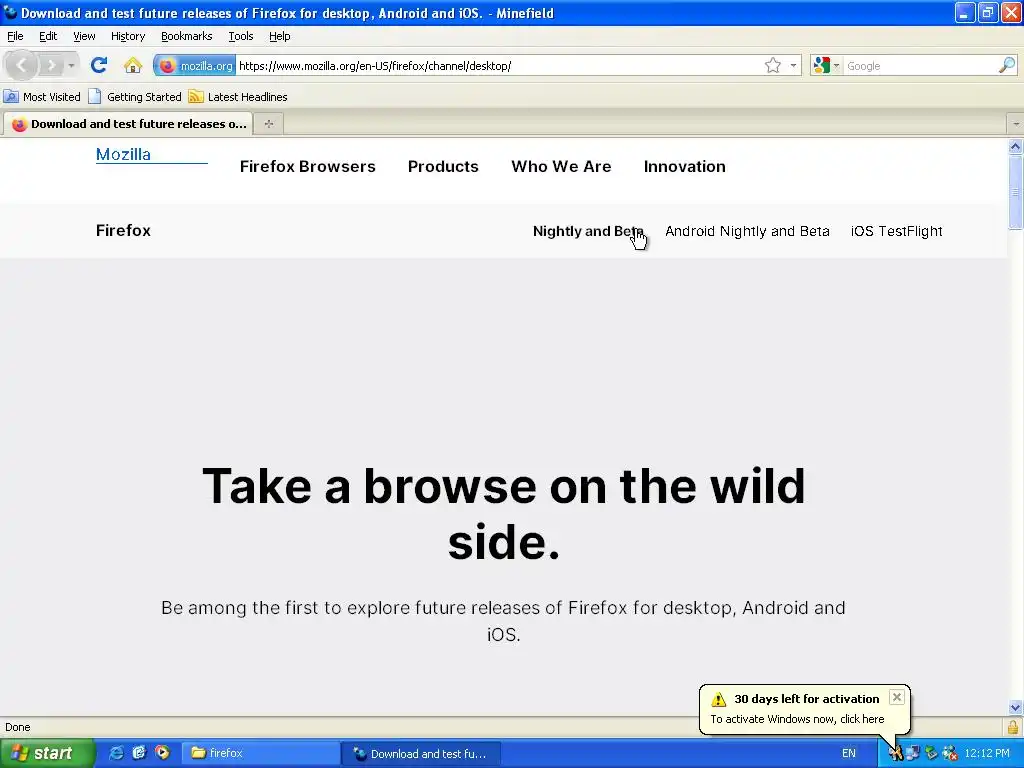Switch to the Download and test taskbar button
Image resolution: width=1024 pixels, height=768 pixels.
click(x=421, y=753)
